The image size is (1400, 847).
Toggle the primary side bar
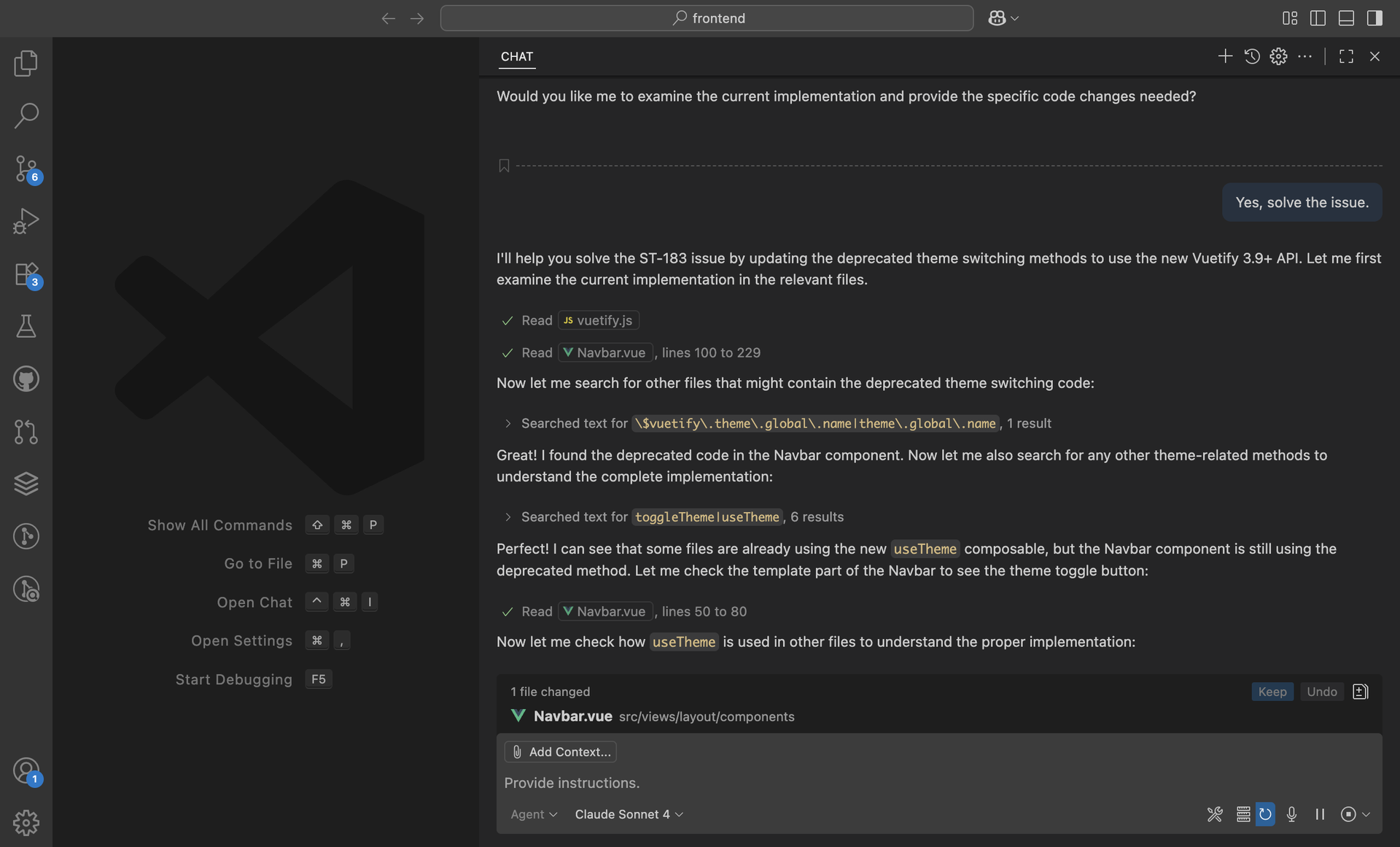point(1318,18)
